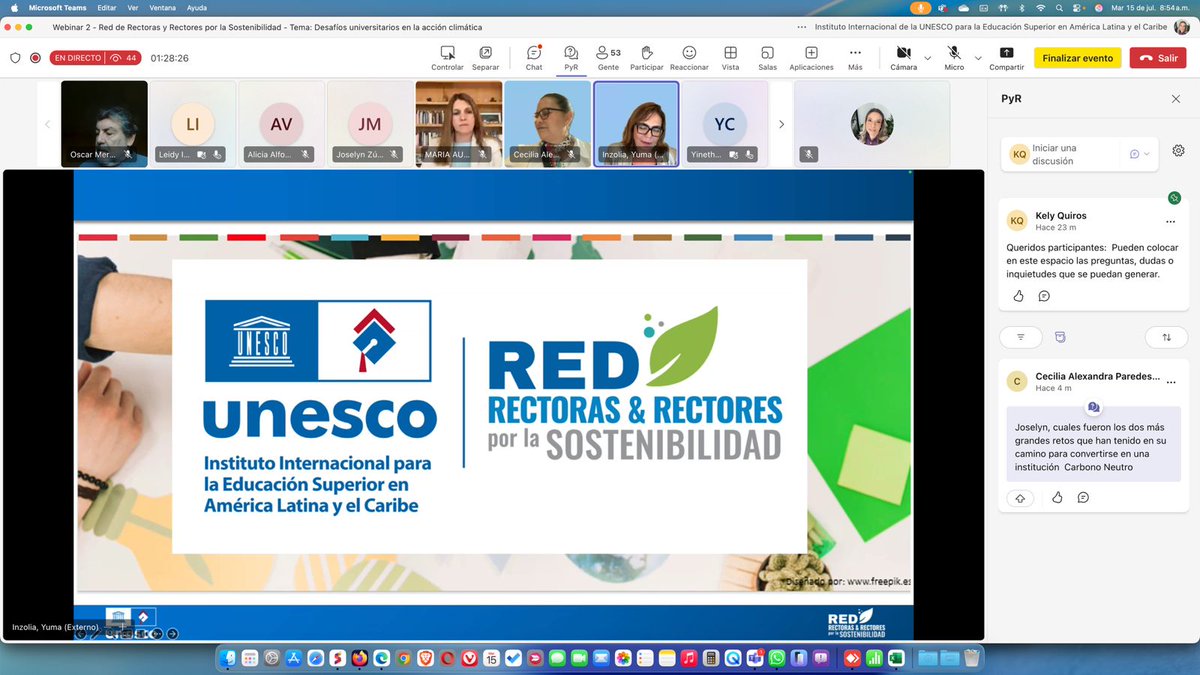Toggle the Micro mute state
This screenshot has height=675, width=1200.
tap(954, 58)
